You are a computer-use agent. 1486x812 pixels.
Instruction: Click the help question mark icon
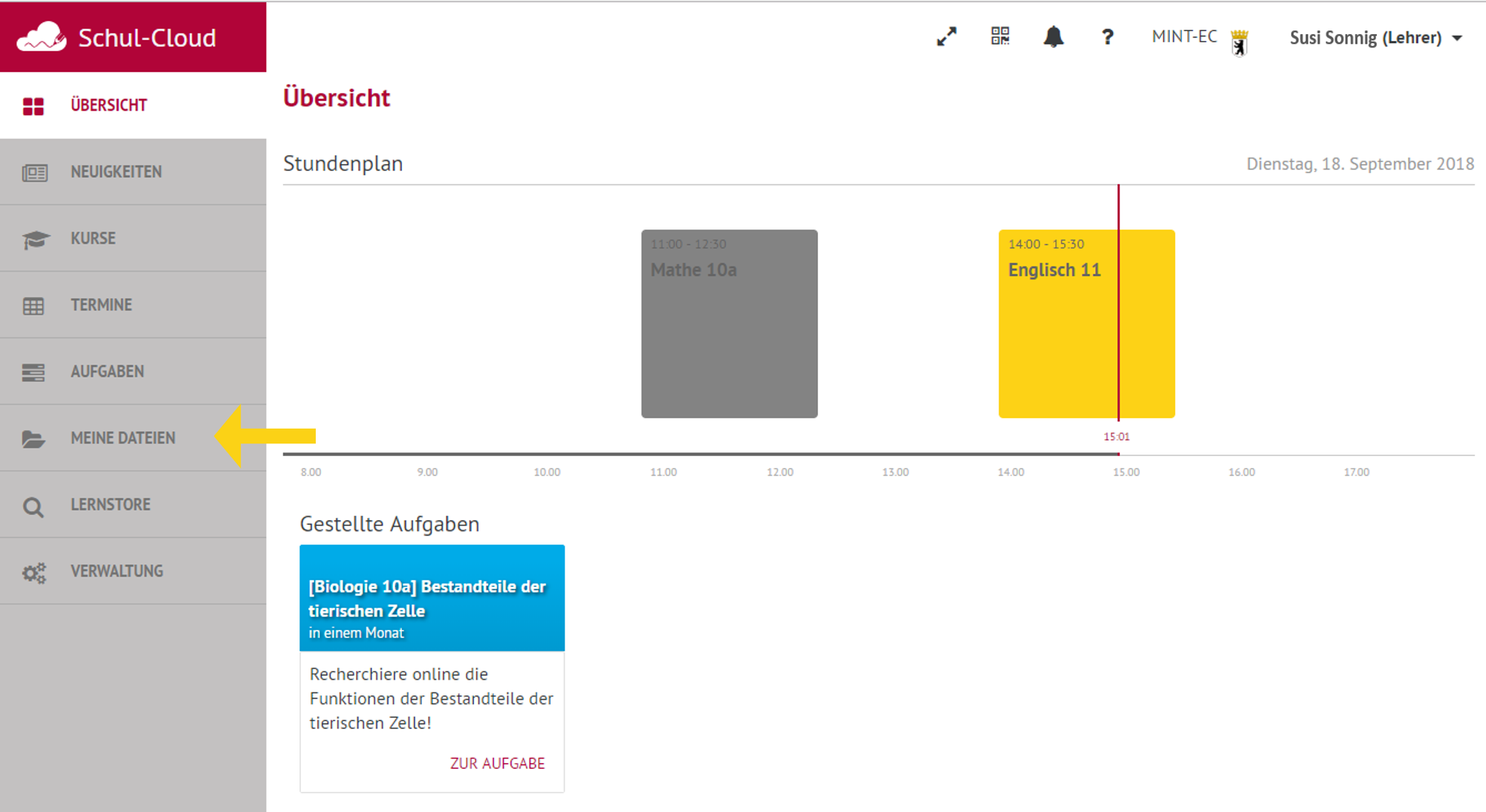pos(1107,36)
